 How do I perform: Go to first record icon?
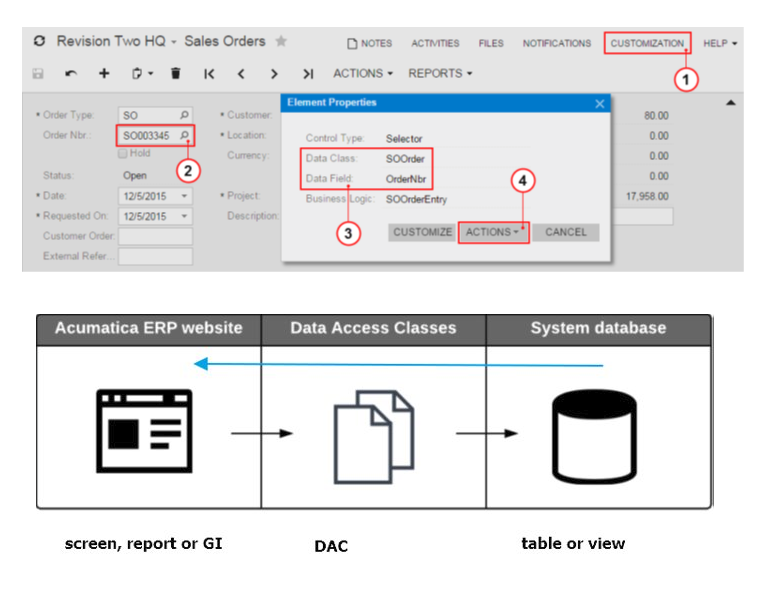pyautogui.click(x=209, y=74)
